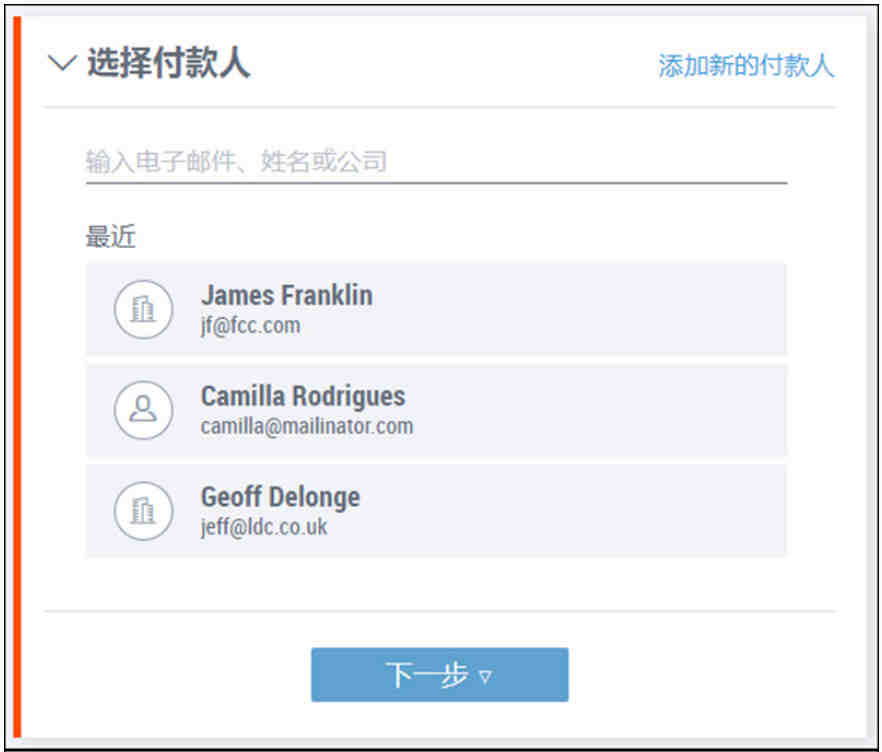The image size is (882, 752).
Task: Click the 添加新的付款人 link
Action: (746, 65)
